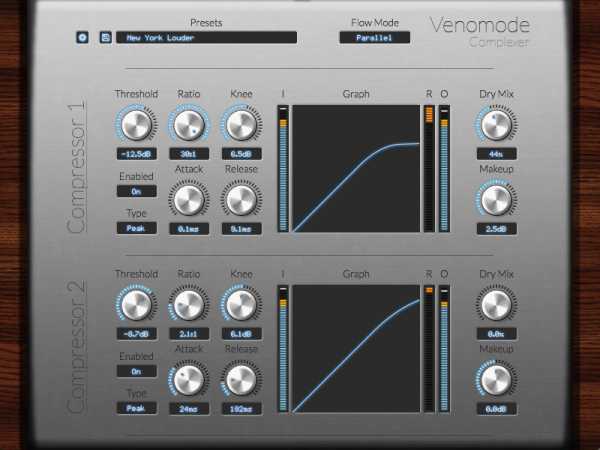Click the Compressor 1 Makeup 2.5dB value field

[497, 229]
